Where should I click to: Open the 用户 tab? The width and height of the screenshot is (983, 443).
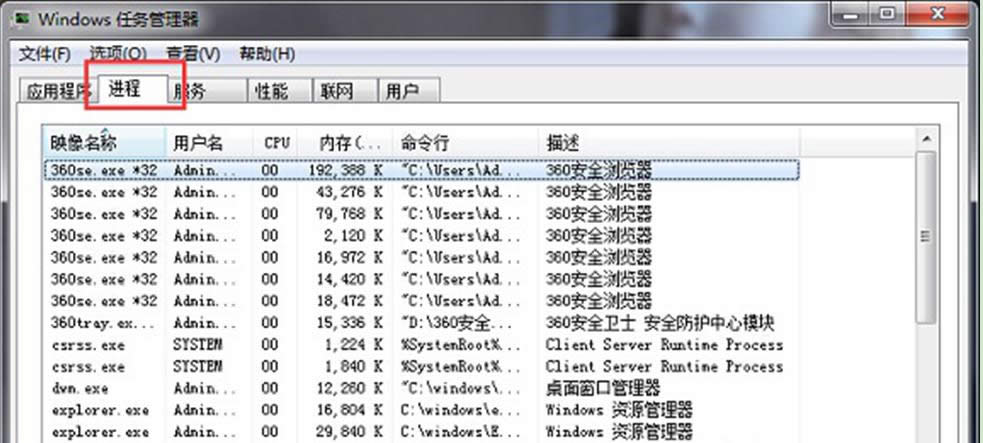pyautogui.click(x=402, y=92)
